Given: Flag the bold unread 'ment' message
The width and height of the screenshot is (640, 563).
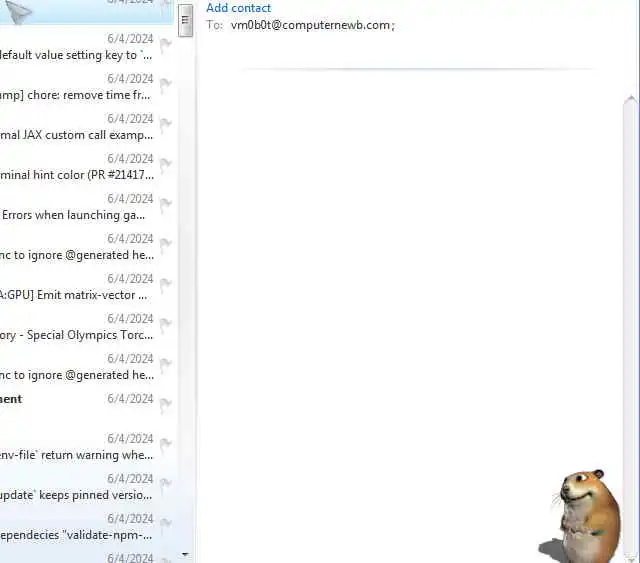Looking at the screenshot, I should 165,404.
